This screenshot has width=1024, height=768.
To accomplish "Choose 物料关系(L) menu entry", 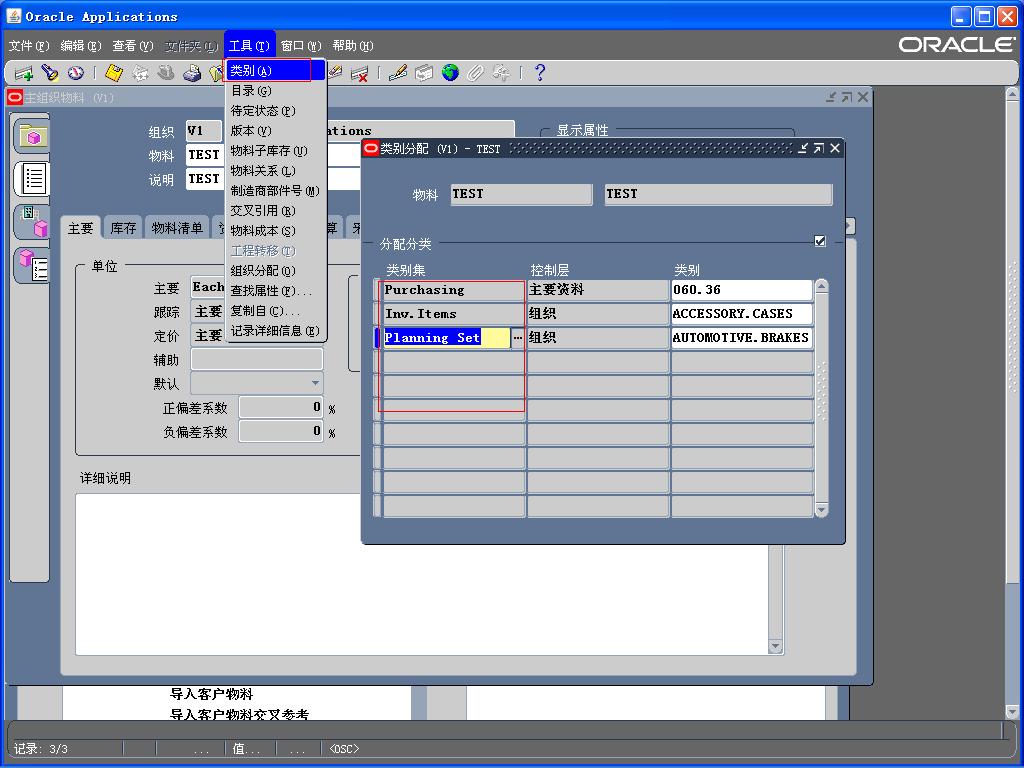I will point(275,171).
